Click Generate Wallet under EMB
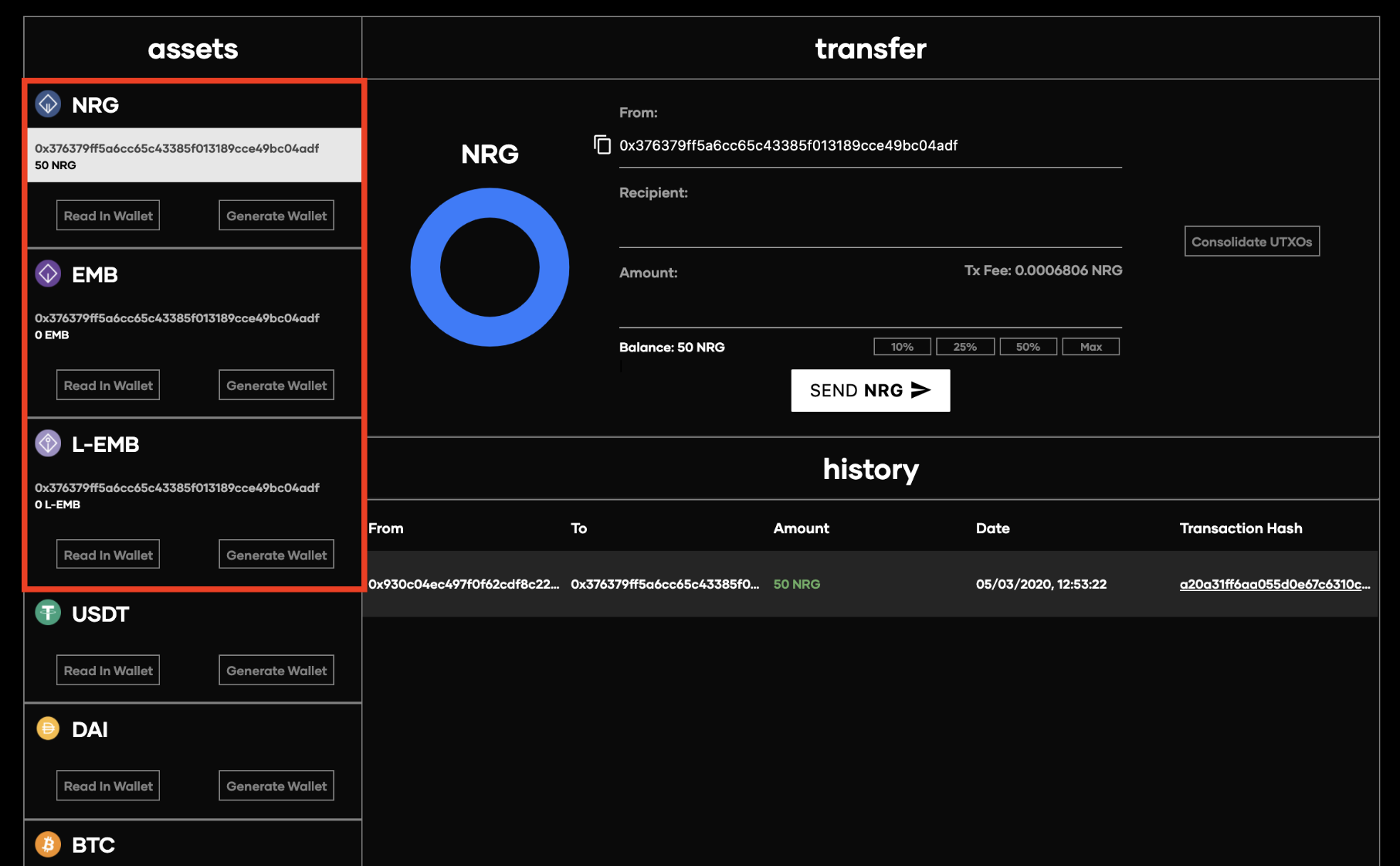Image resolution: width=1400 pixels, height=866 pixels. [x=276, y=385]
